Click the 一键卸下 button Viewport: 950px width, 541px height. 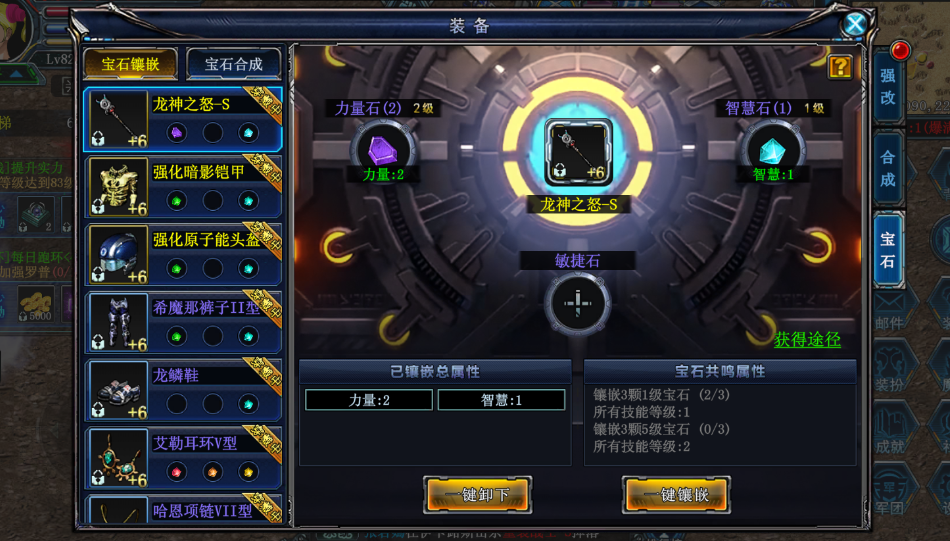pyautogui.click(x=477, y=494)
